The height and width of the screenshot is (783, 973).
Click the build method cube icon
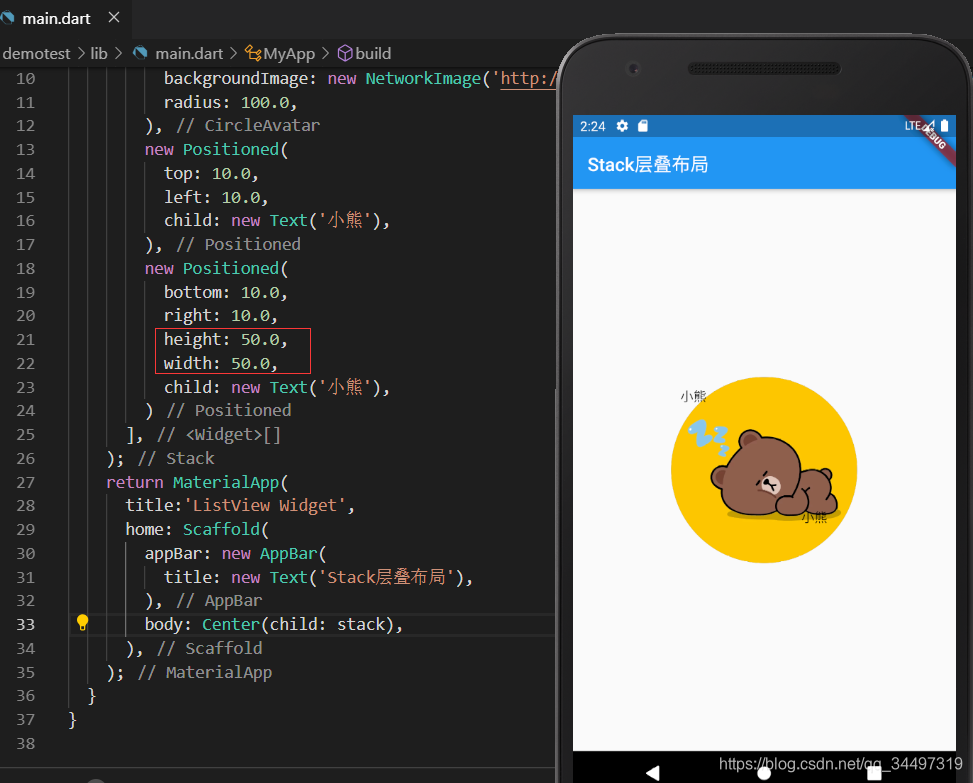coord(345,53)
